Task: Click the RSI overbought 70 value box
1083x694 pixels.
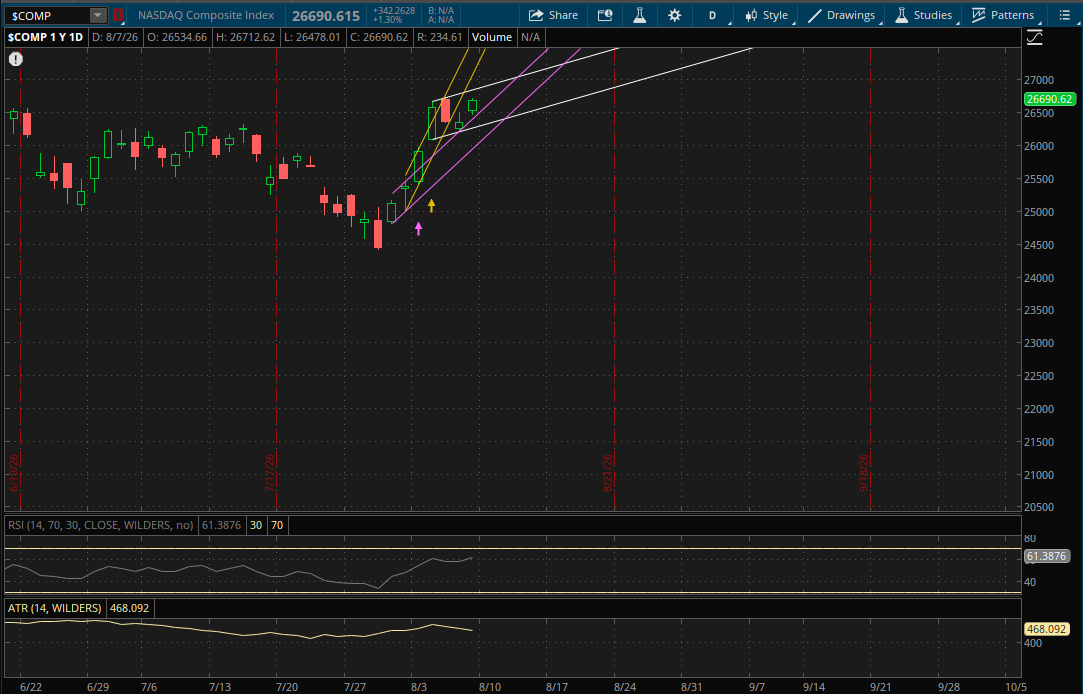Action: (x=277, y=526)
